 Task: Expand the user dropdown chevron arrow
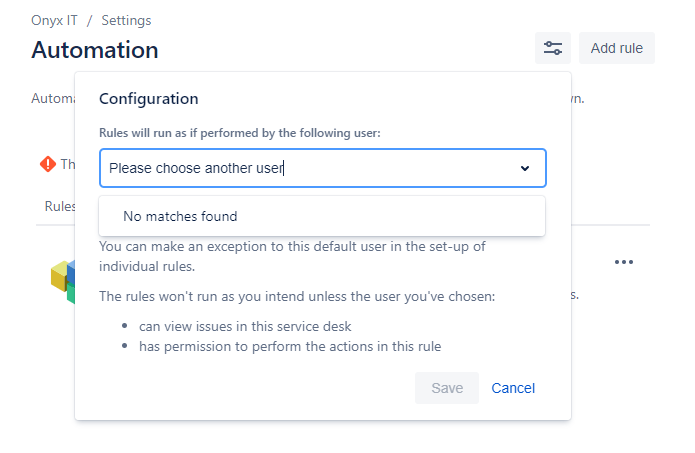pyautogui.click(x=525, y=168)
